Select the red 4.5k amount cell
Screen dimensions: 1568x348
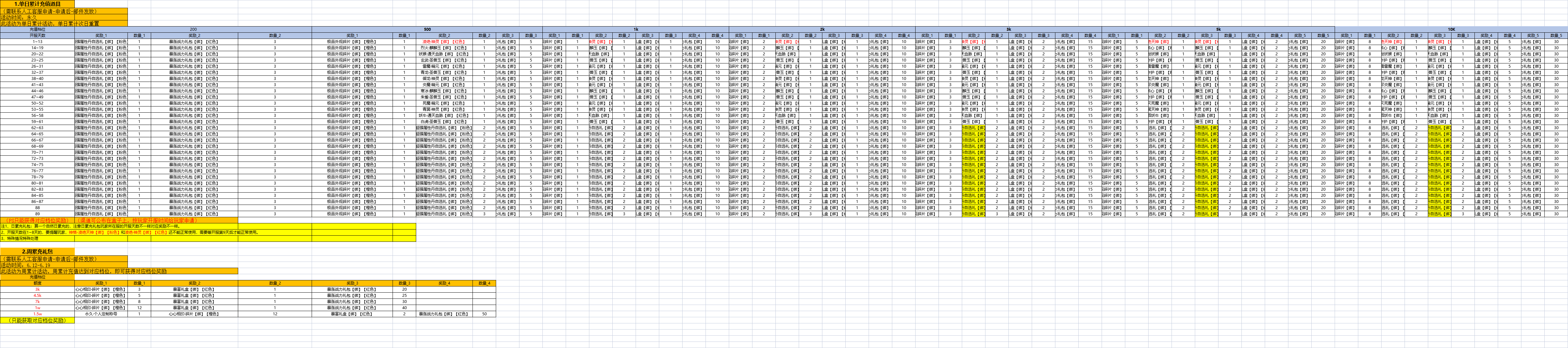pyautogui.click(x=37, y=295)
